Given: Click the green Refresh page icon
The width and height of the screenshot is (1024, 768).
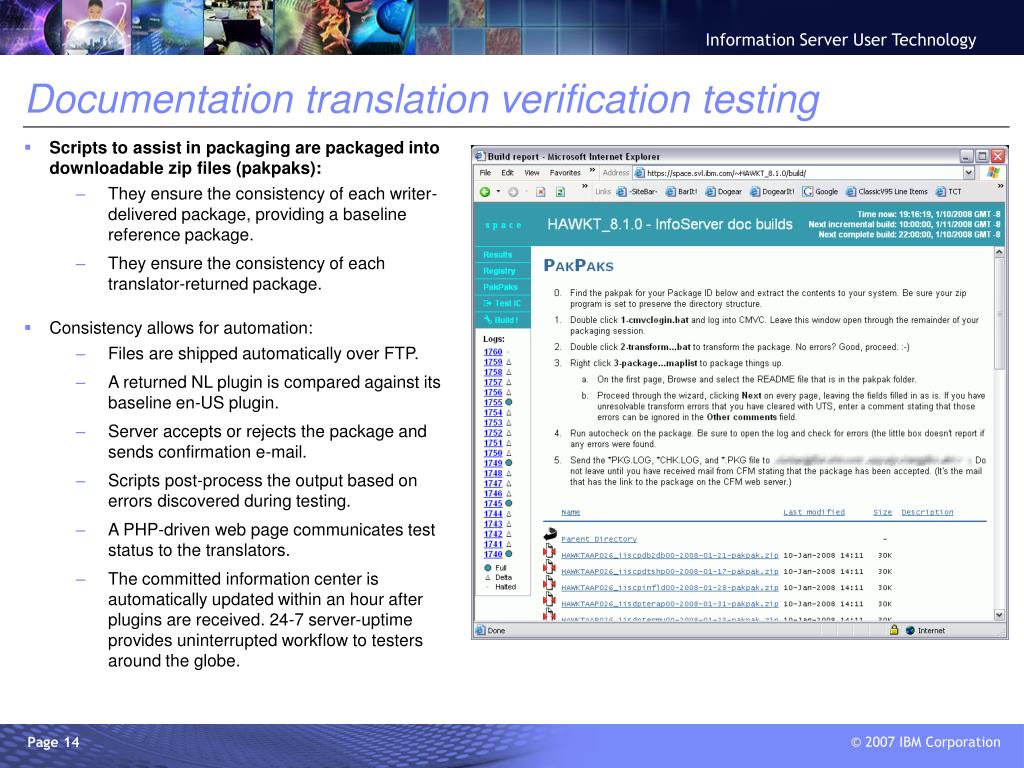Looking at the screenshot, I should [x=560, y=192].
